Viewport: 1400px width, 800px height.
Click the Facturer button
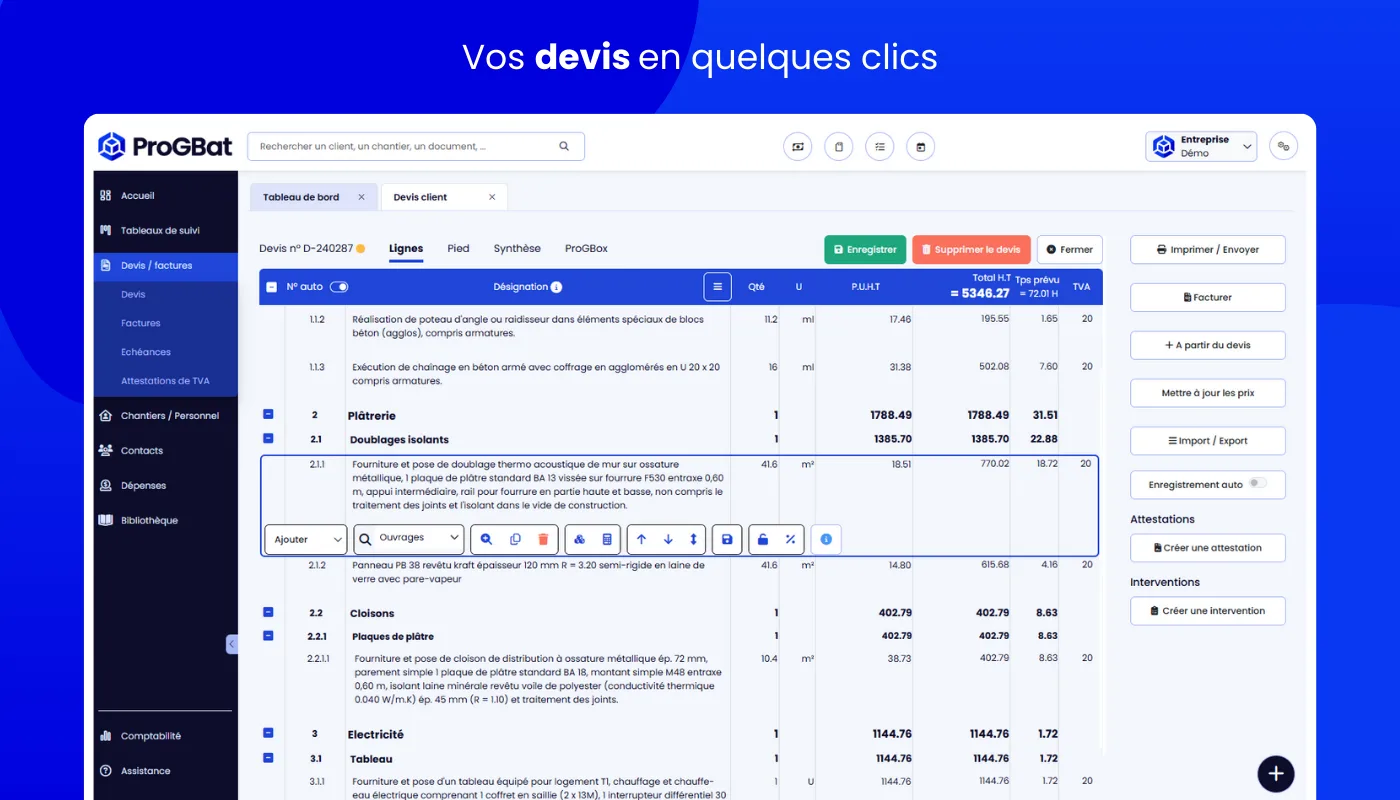point(1208,297)
